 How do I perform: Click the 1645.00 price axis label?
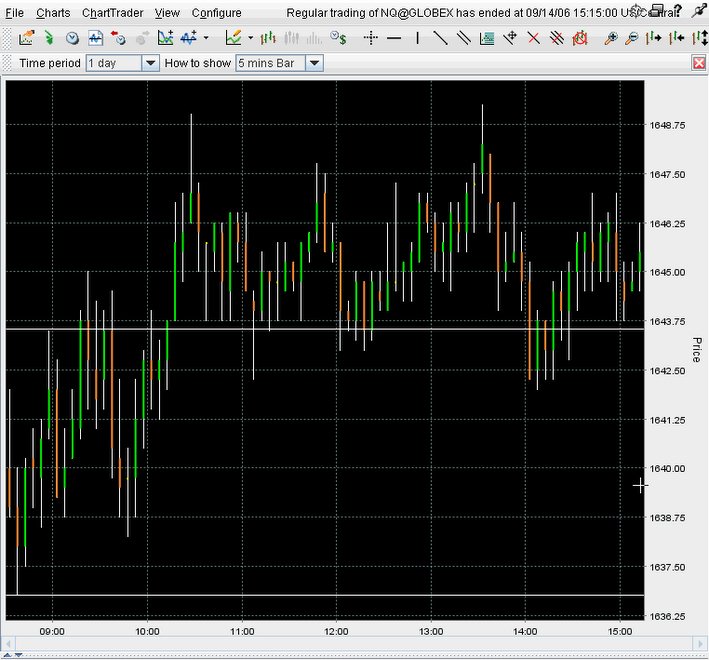tap(667, 272)
